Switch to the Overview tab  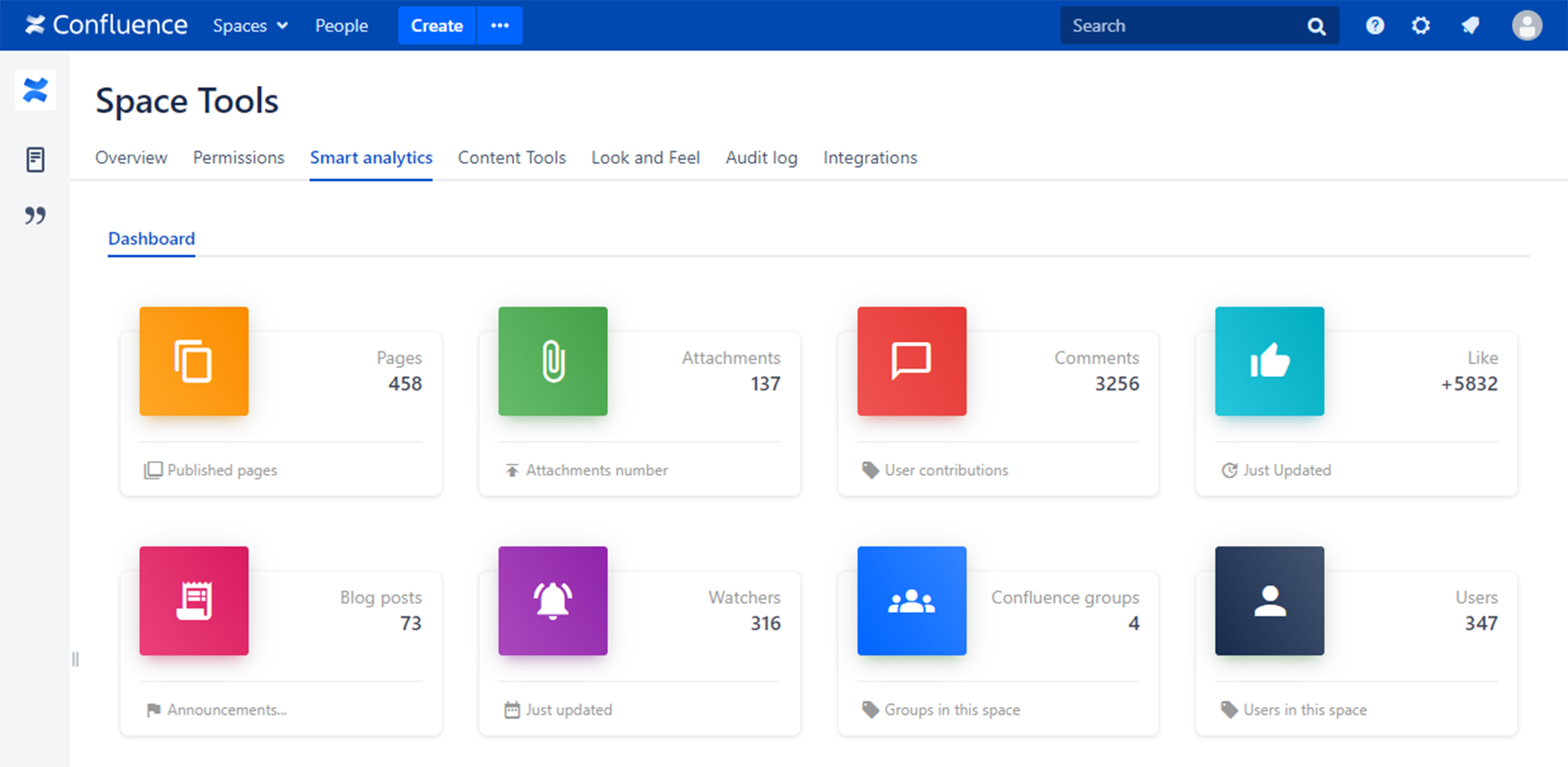tap(131, 158)
